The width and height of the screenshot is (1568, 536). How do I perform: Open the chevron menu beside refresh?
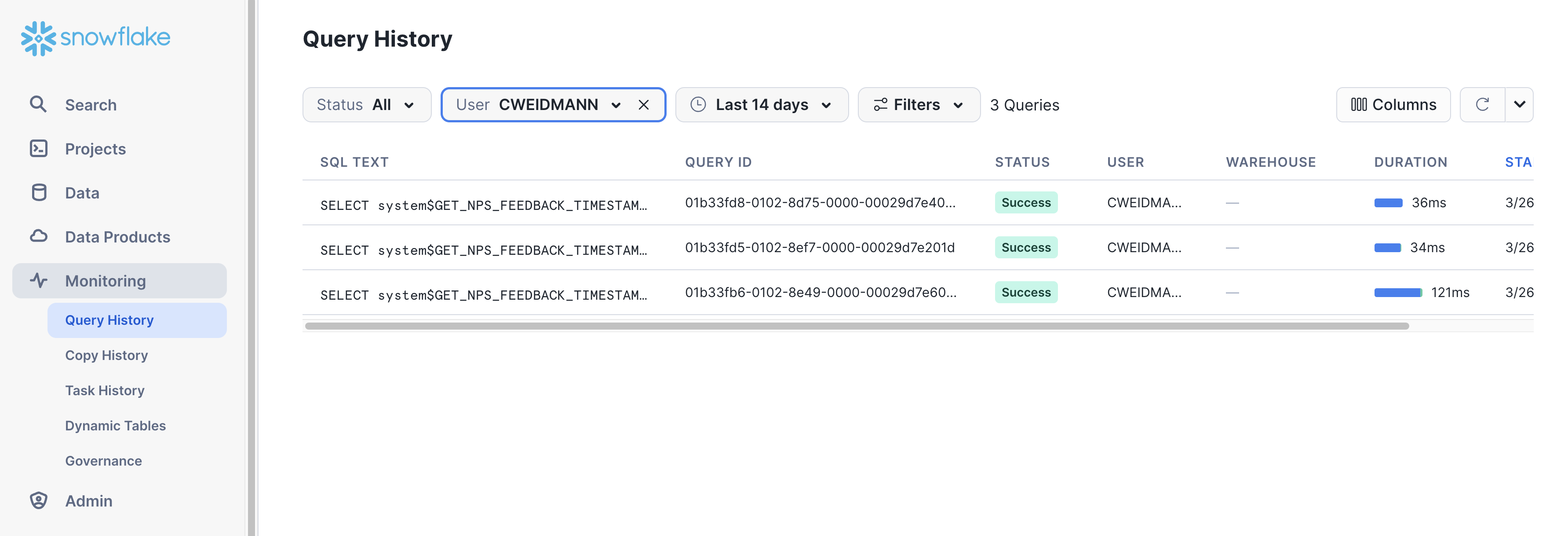(1519, 105)
